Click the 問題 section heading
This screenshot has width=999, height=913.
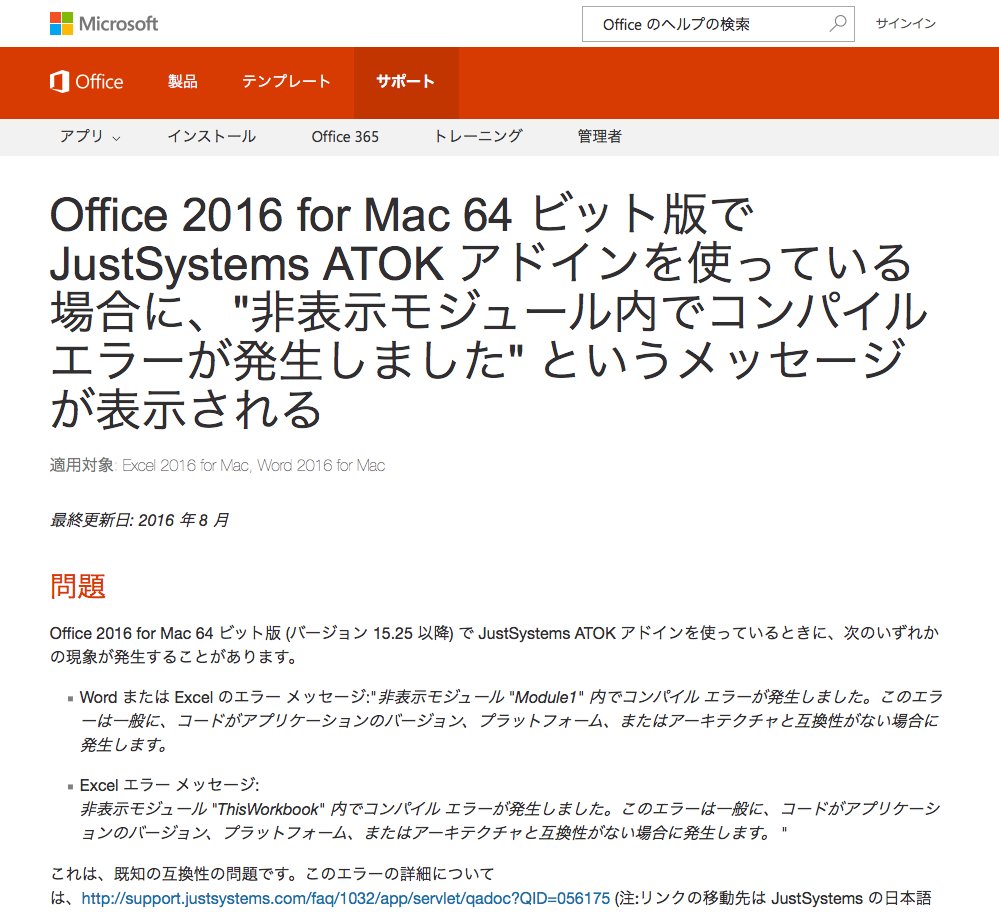coord(78,586)
